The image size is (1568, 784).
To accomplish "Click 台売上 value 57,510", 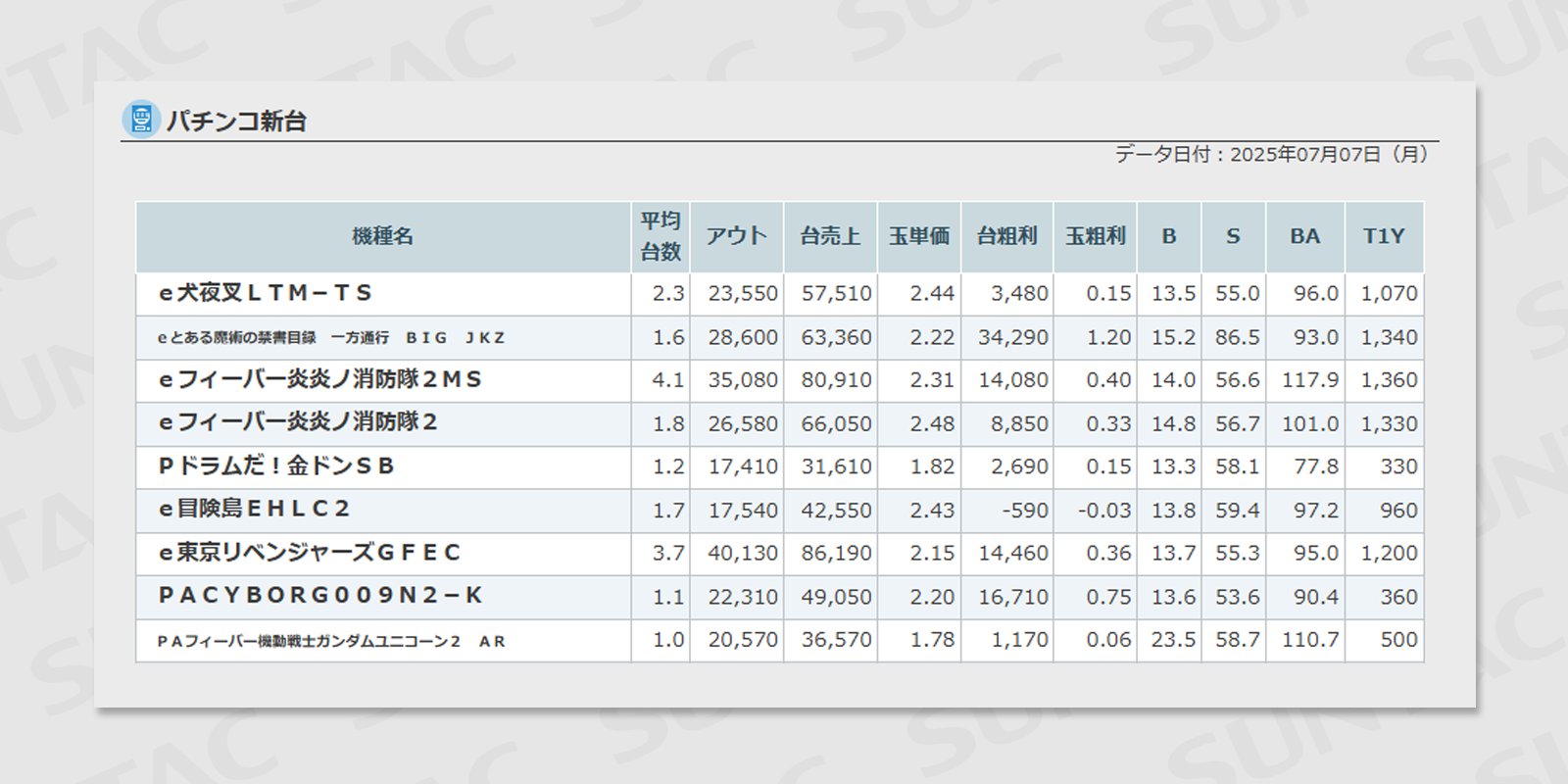I will 836,294.
